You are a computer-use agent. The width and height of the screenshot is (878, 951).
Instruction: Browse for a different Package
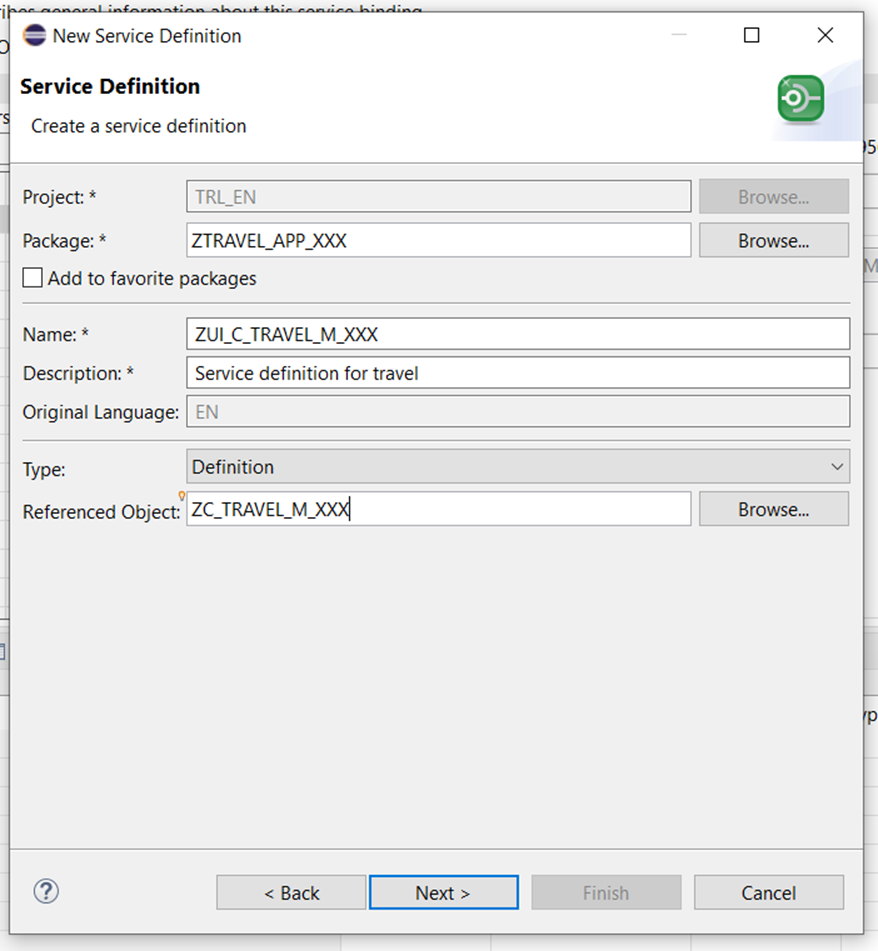[773, 240]
